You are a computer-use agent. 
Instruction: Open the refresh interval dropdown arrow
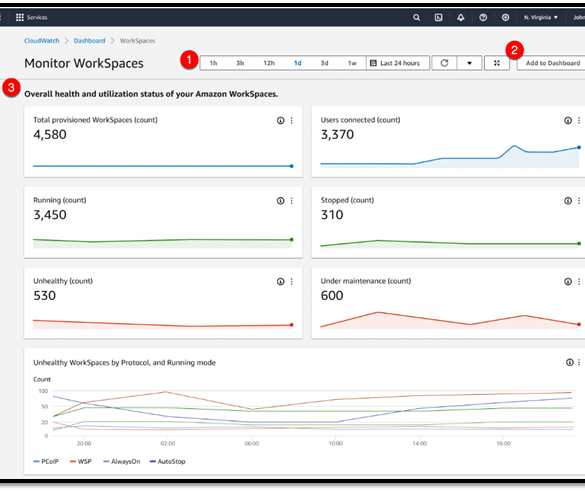pos(469,63)
